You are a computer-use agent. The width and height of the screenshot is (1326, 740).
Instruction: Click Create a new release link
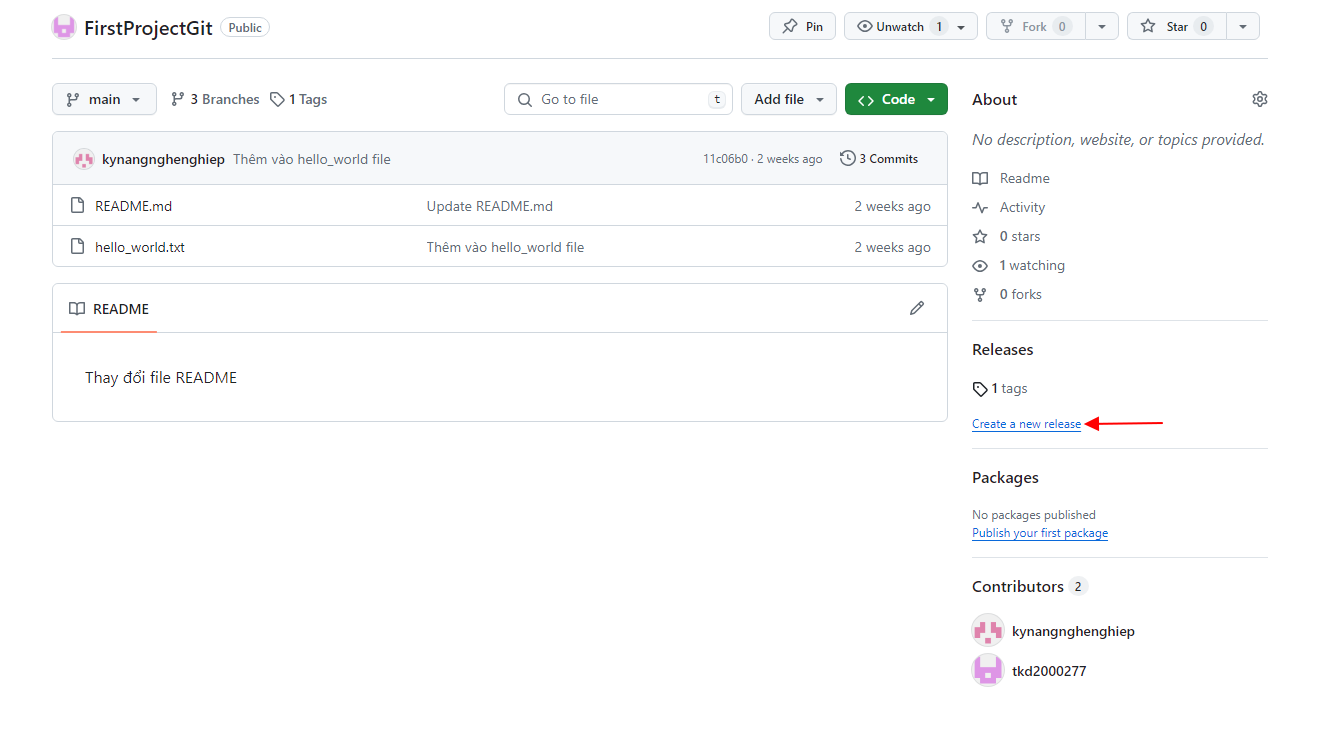pos(1026,424)
